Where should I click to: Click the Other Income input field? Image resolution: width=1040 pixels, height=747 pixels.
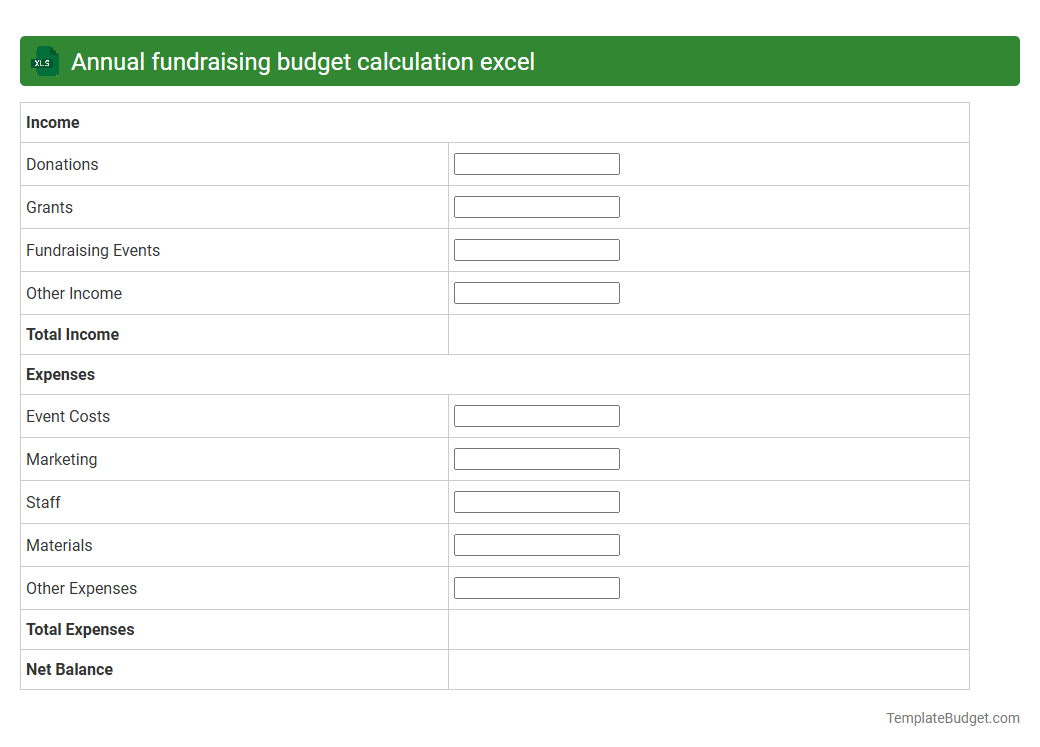click(x=536, y=292)
